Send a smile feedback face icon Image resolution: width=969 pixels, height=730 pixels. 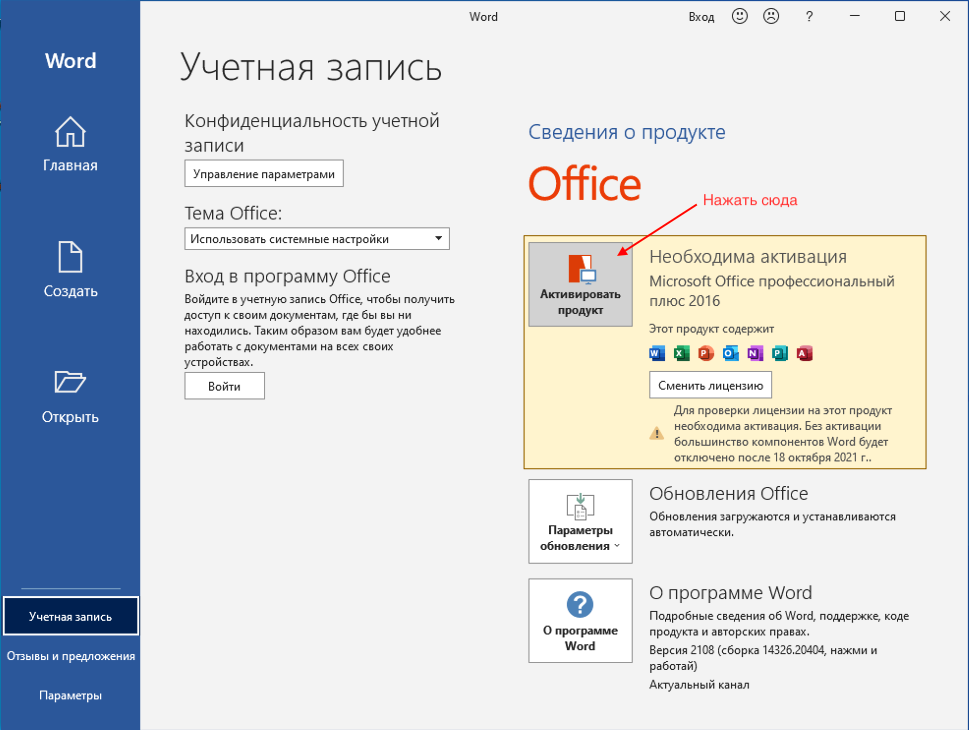click(739, 17)
